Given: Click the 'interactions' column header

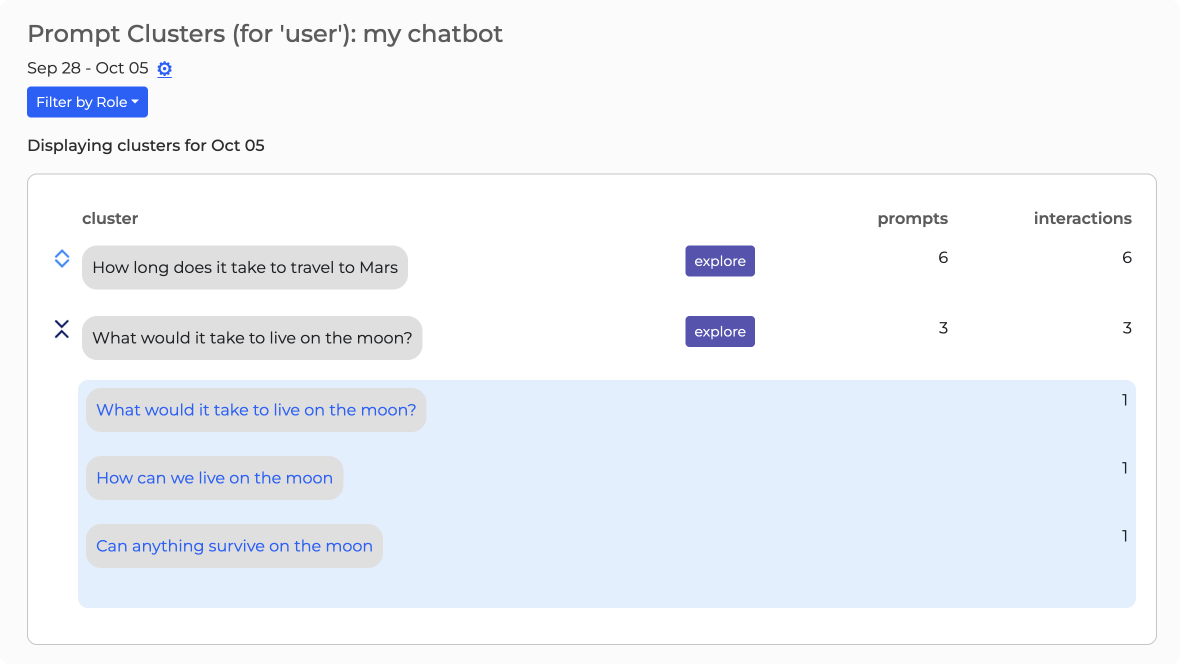Looking at the screenshot, I should click(1082, 218).
